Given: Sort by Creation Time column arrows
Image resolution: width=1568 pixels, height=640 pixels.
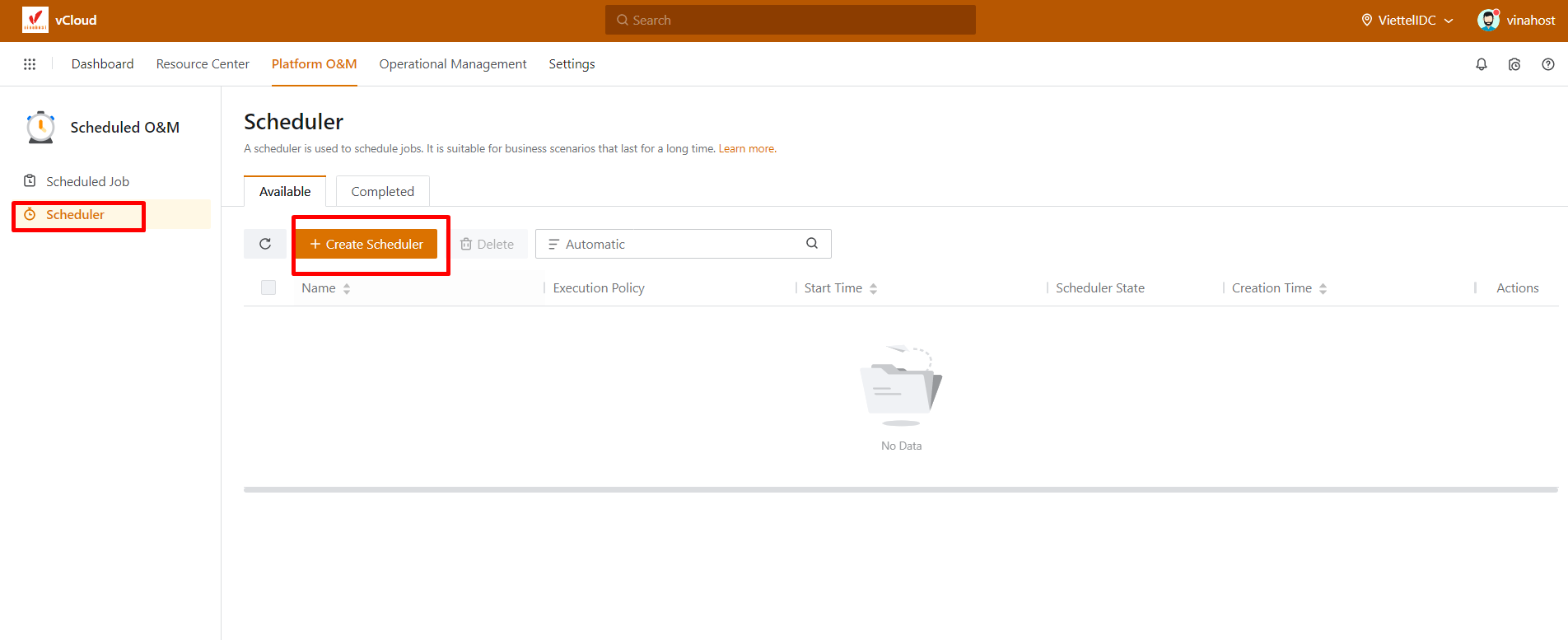Looking at the screenshot, I should 1323,288.
